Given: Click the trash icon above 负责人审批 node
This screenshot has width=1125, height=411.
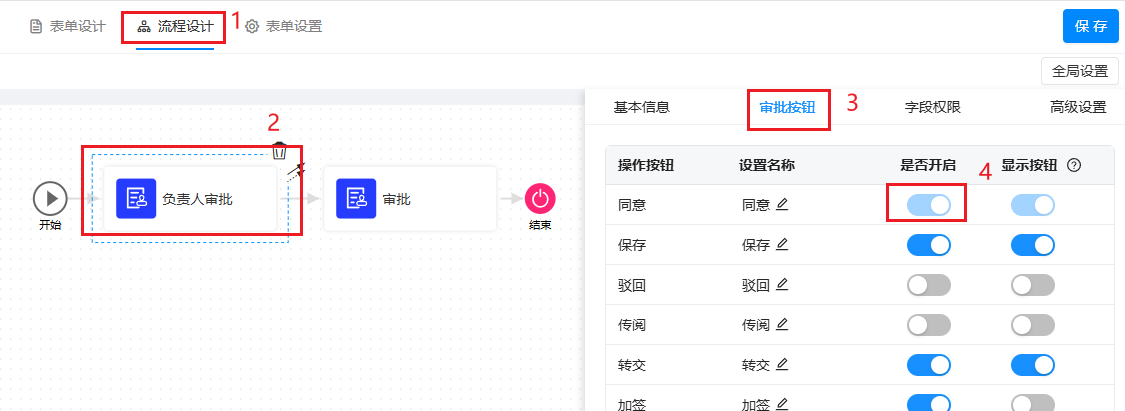Looking at the screenshot, I should (x=280, y=152).
